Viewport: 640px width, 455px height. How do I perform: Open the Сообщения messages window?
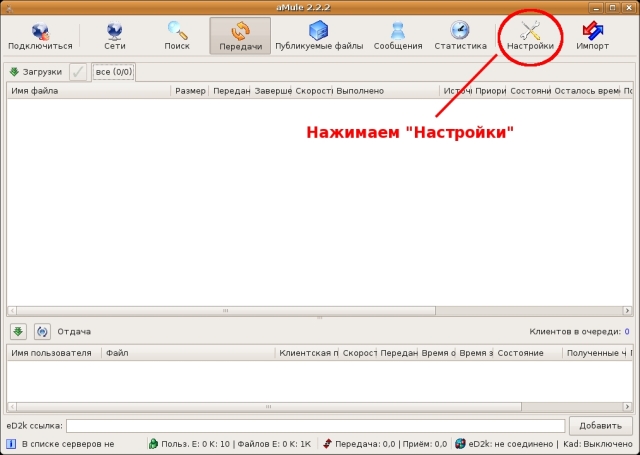[398, 35]
